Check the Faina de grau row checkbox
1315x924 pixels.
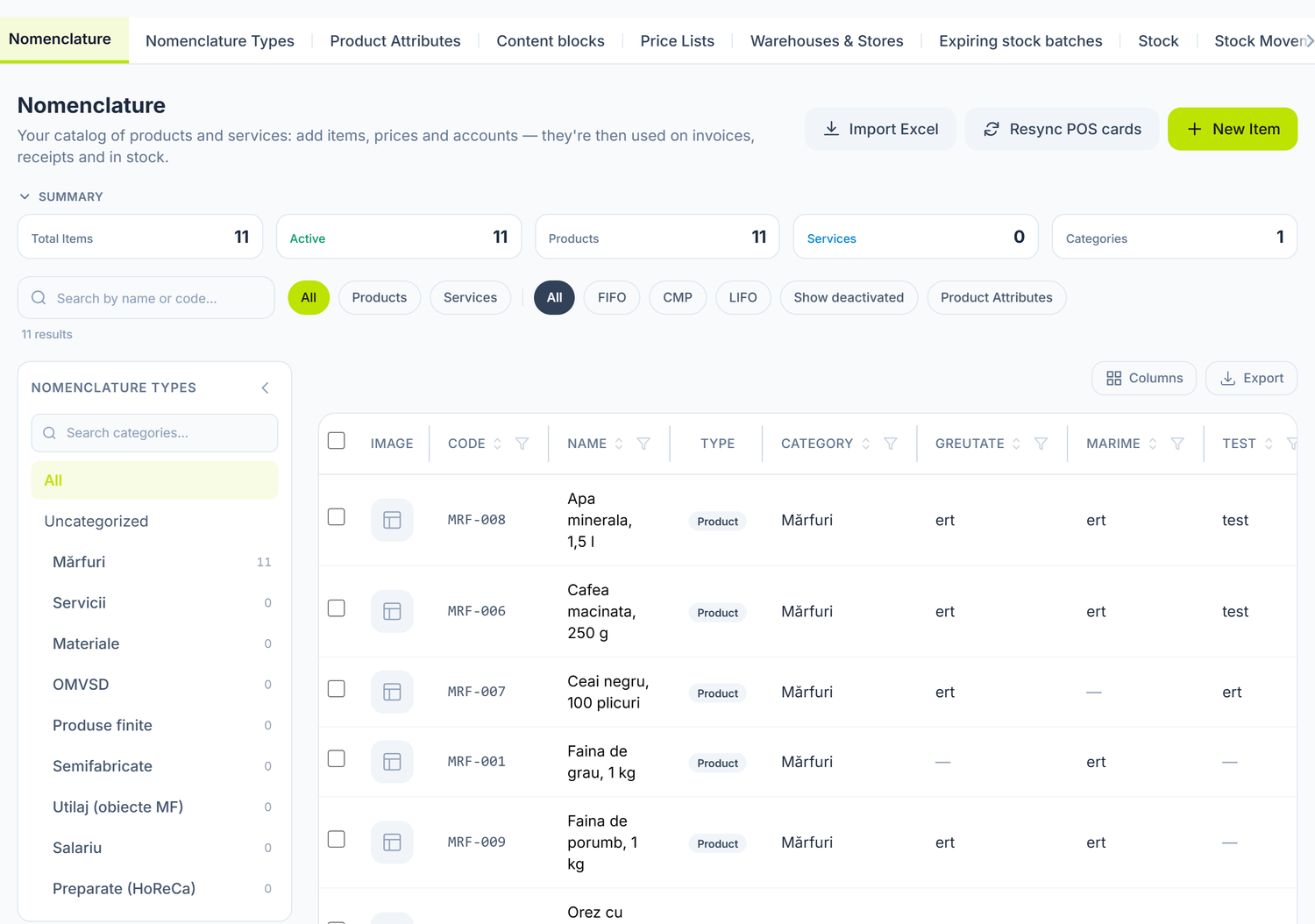point(337,759)
